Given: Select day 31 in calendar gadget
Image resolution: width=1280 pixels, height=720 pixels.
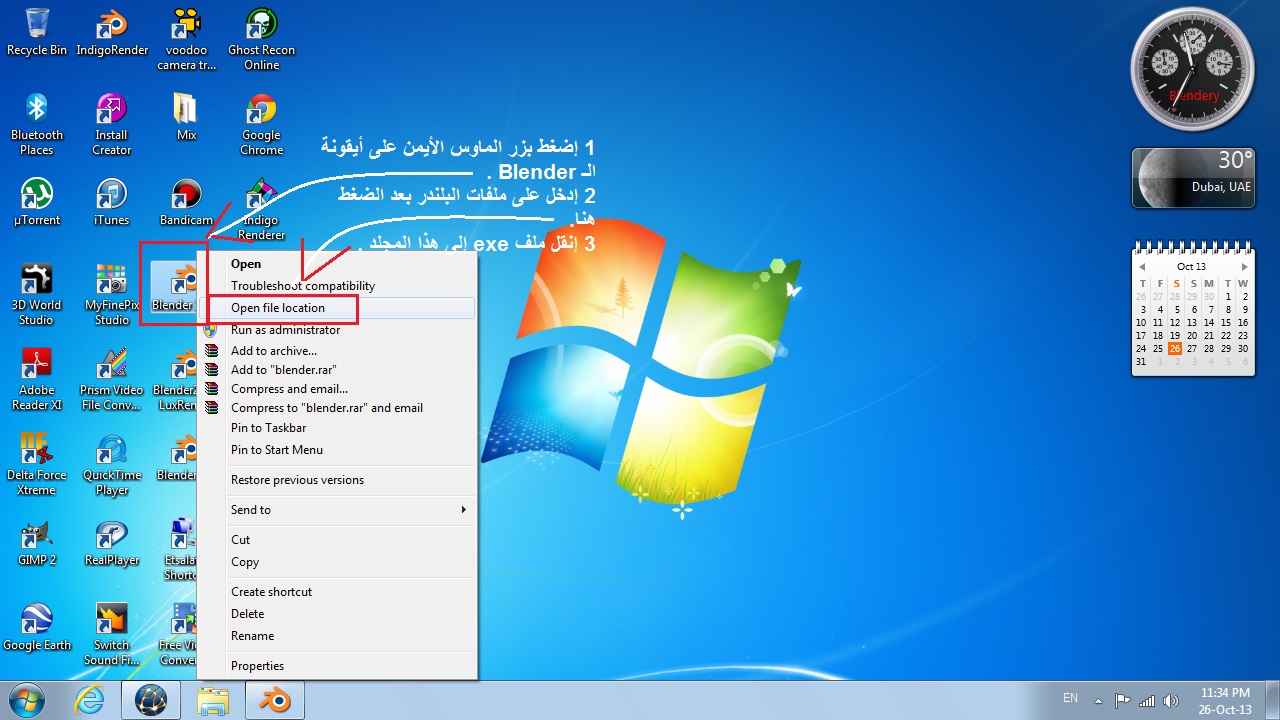Looking at the screenshot, I should pos(1141,362).
